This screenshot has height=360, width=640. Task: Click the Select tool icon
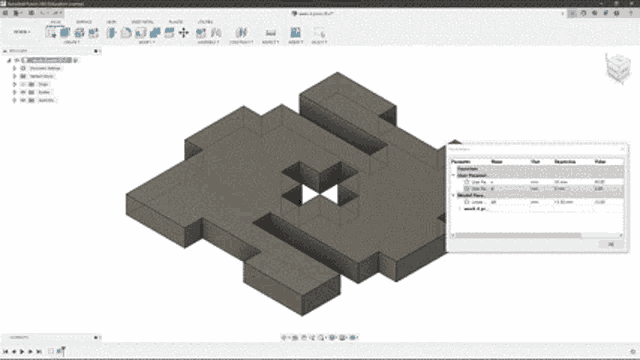pyautogui.click(x=319, y=33)
